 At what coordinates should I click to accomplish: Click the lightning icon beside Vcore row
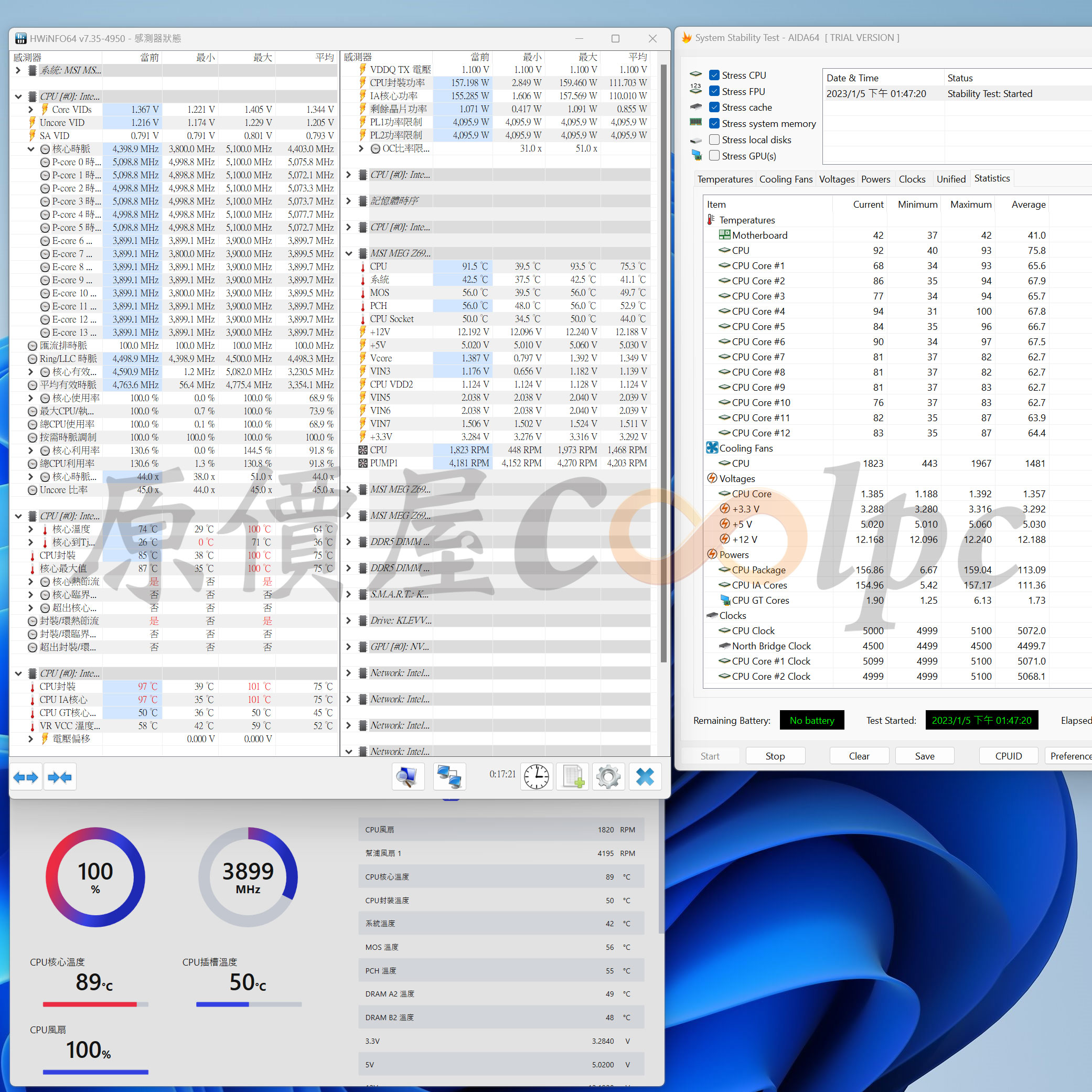pos(363,358)
